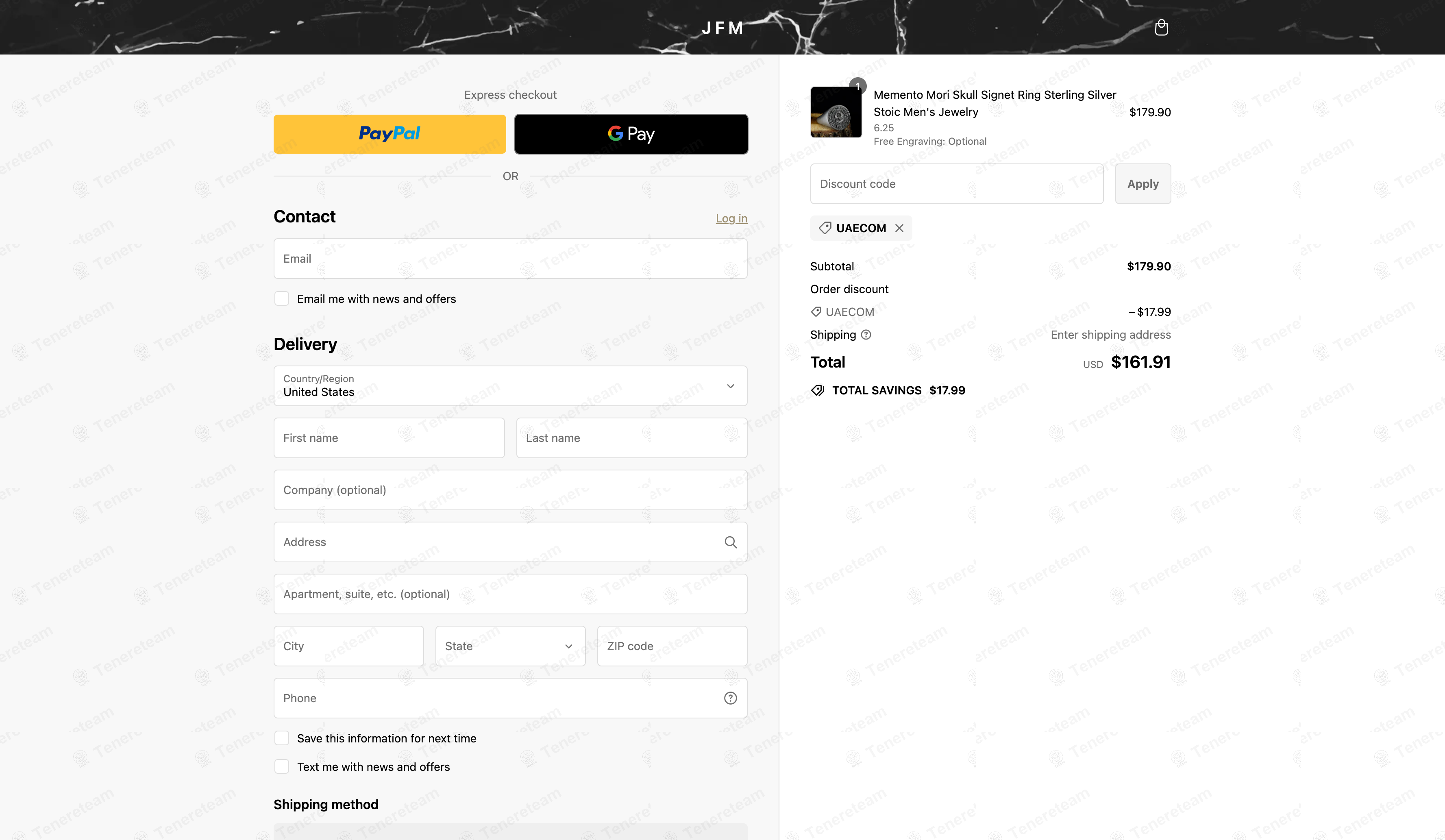Viewport: 1445px width, 840px height.
Task: Tick Text me with news and offers
Action: click(x=281, y=766)
